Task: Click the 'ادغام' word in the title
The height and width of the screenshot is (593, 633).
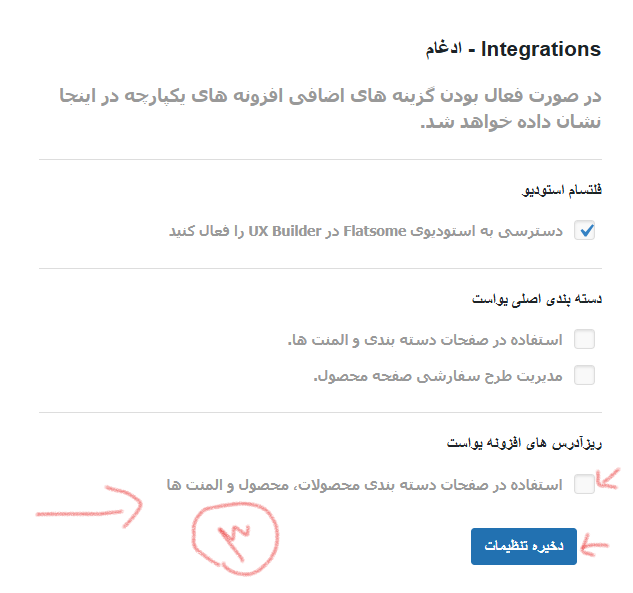Action: pyautogui.click(x=444, y=49)
